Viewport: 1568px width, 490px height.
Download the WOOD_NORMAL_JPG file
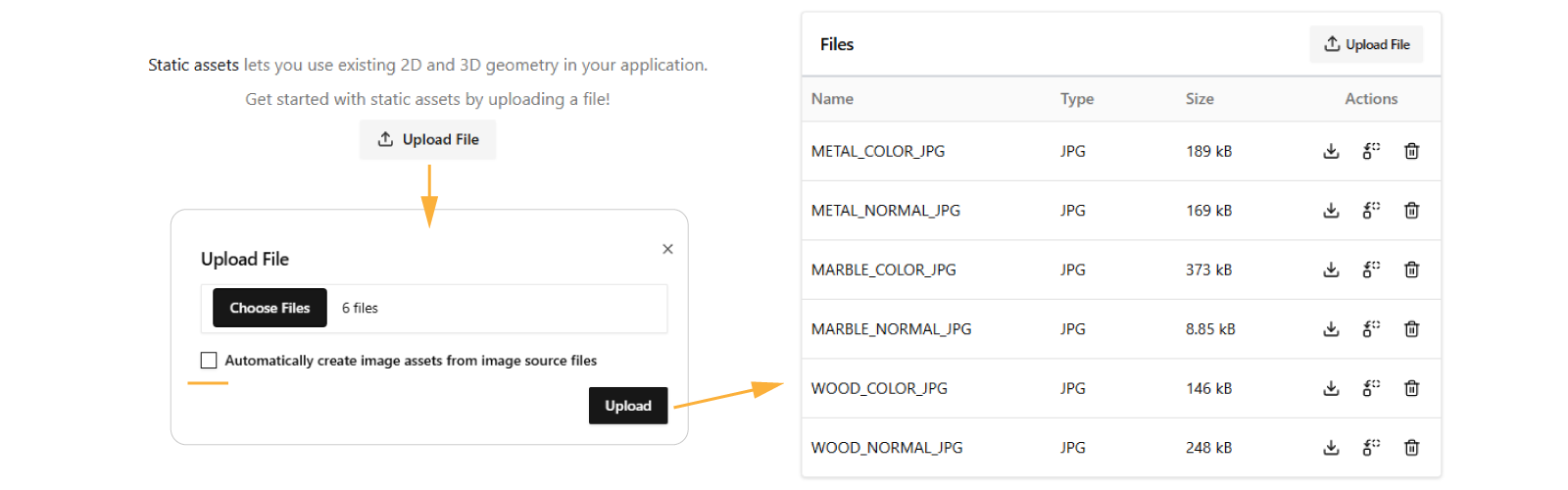point(1331,448)
